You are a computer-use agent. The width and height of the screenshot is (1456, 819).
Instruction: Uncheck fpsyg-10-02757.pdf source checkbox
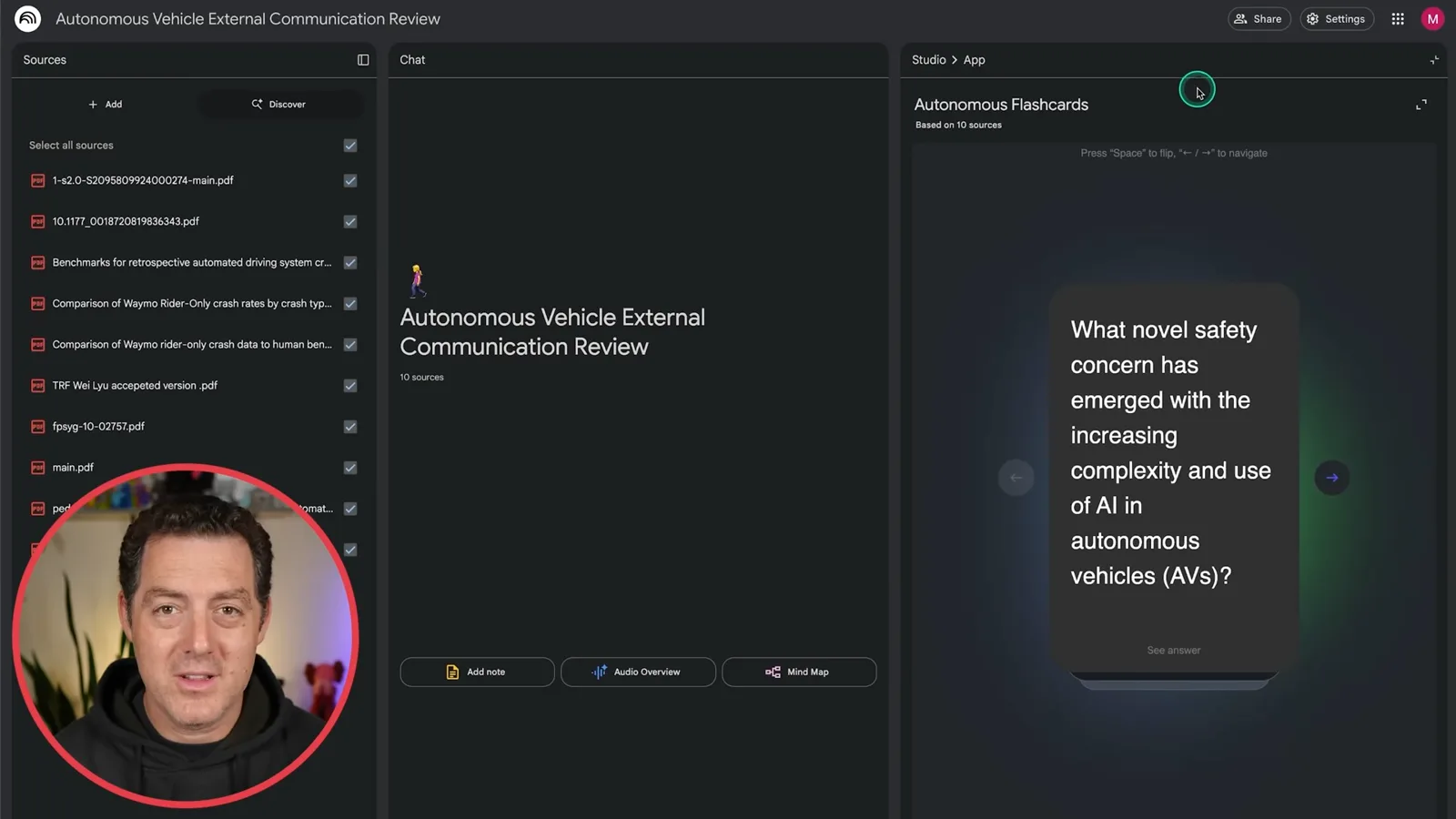[x=350, y=427]
